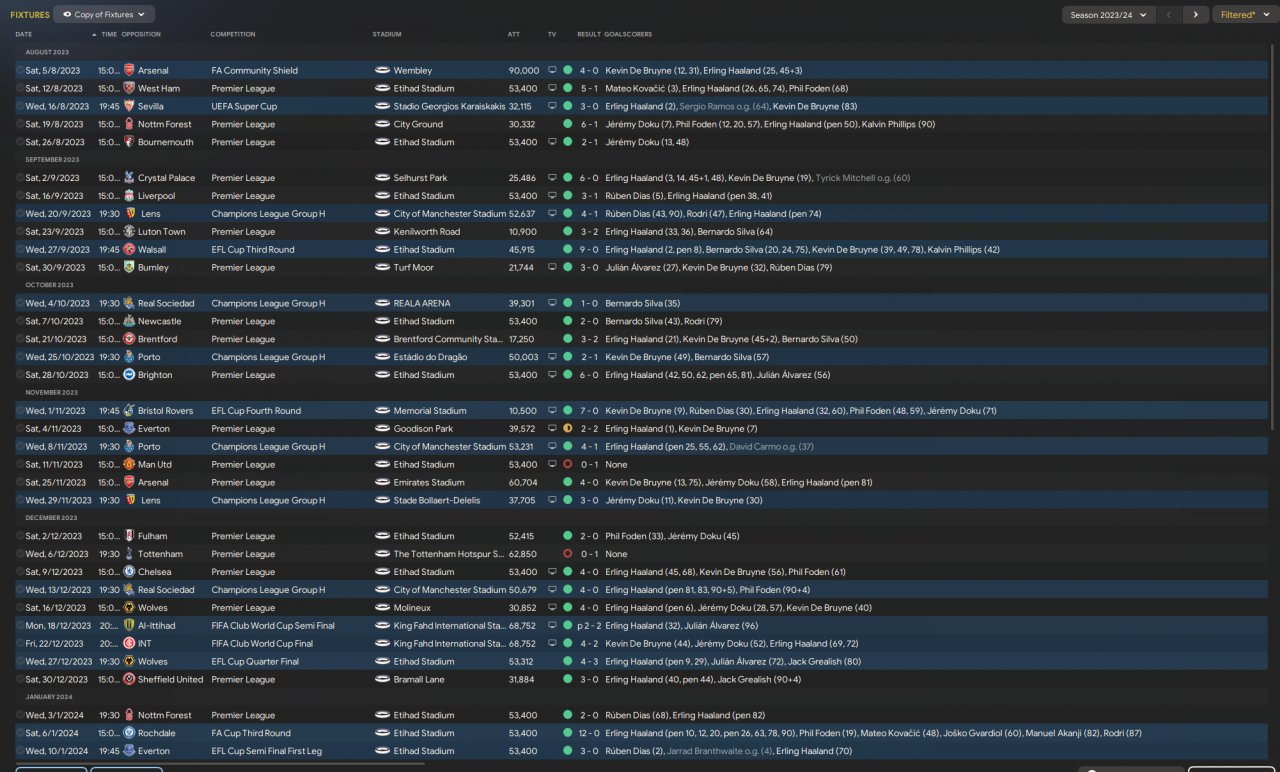Viewport: 1280px width, 772px height.
Task: Open the Filtered dropdown
Action: [x=1245, y=15]
